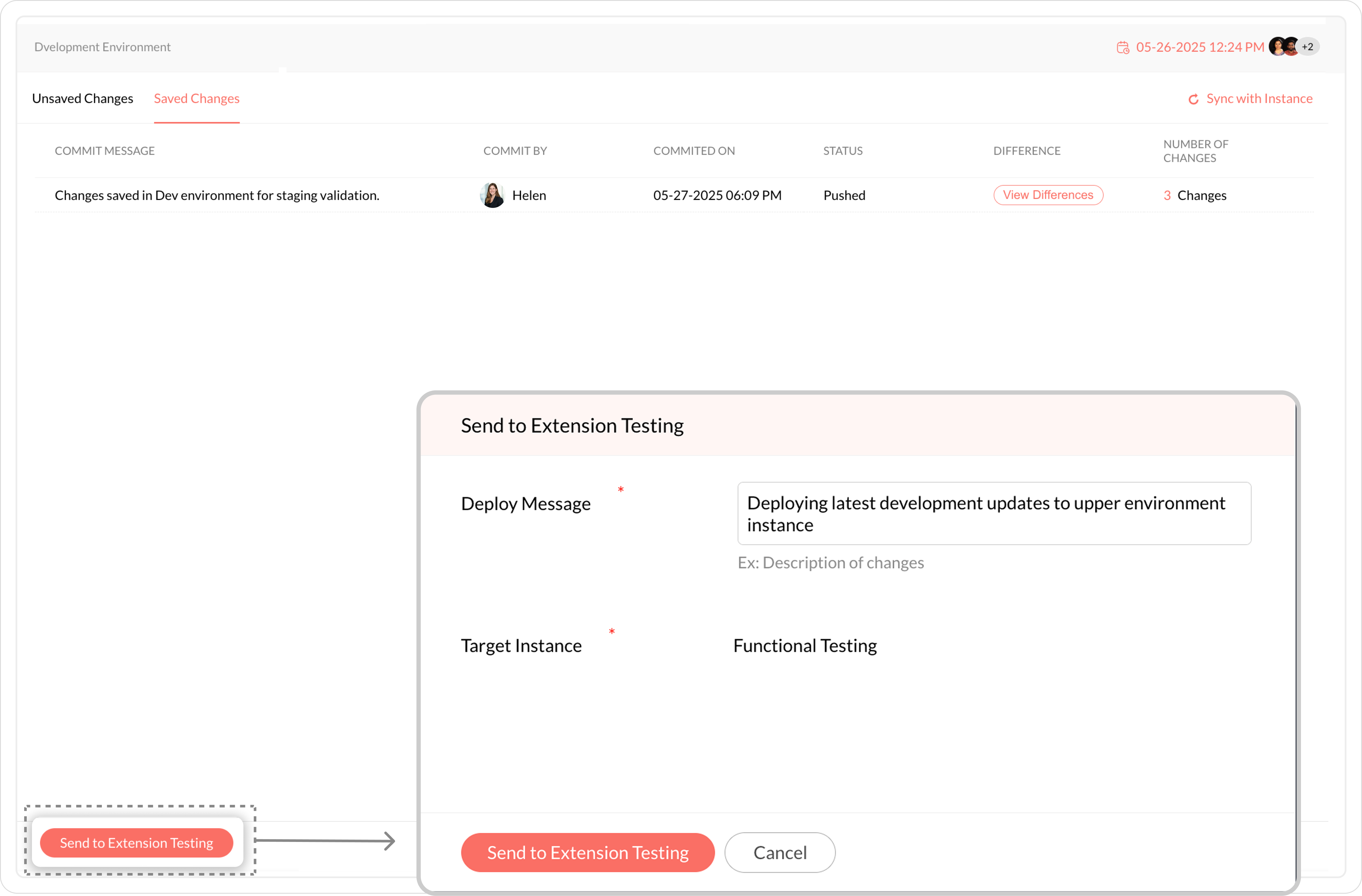The image size is (1362, 896).
Task: Click the Functional Testing target instance value
Action: [x=805, y=646]
